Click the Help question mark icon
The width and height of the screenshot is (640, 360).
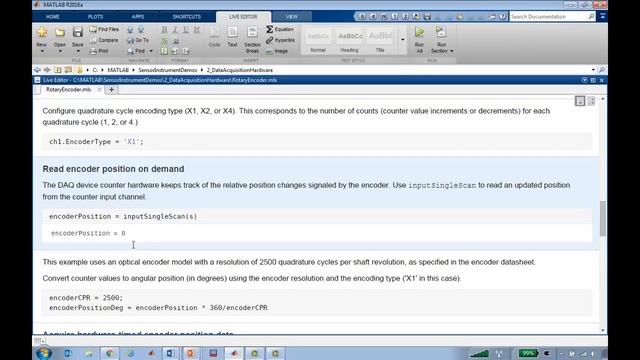[502, 16]
